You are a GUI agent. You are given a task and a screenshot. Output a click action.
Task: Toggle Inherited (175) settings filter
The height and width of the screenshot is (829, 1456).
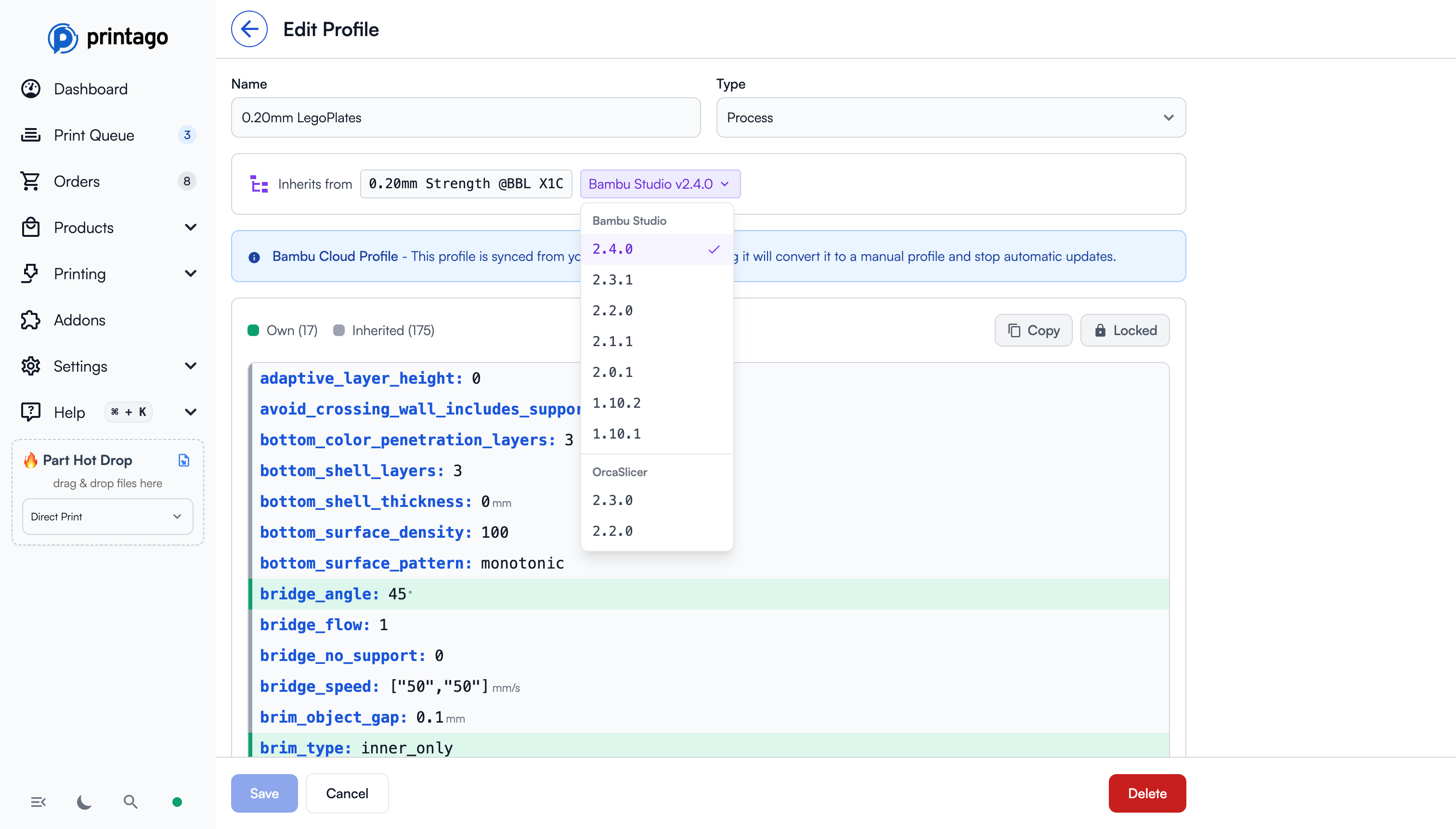(384, 330)
